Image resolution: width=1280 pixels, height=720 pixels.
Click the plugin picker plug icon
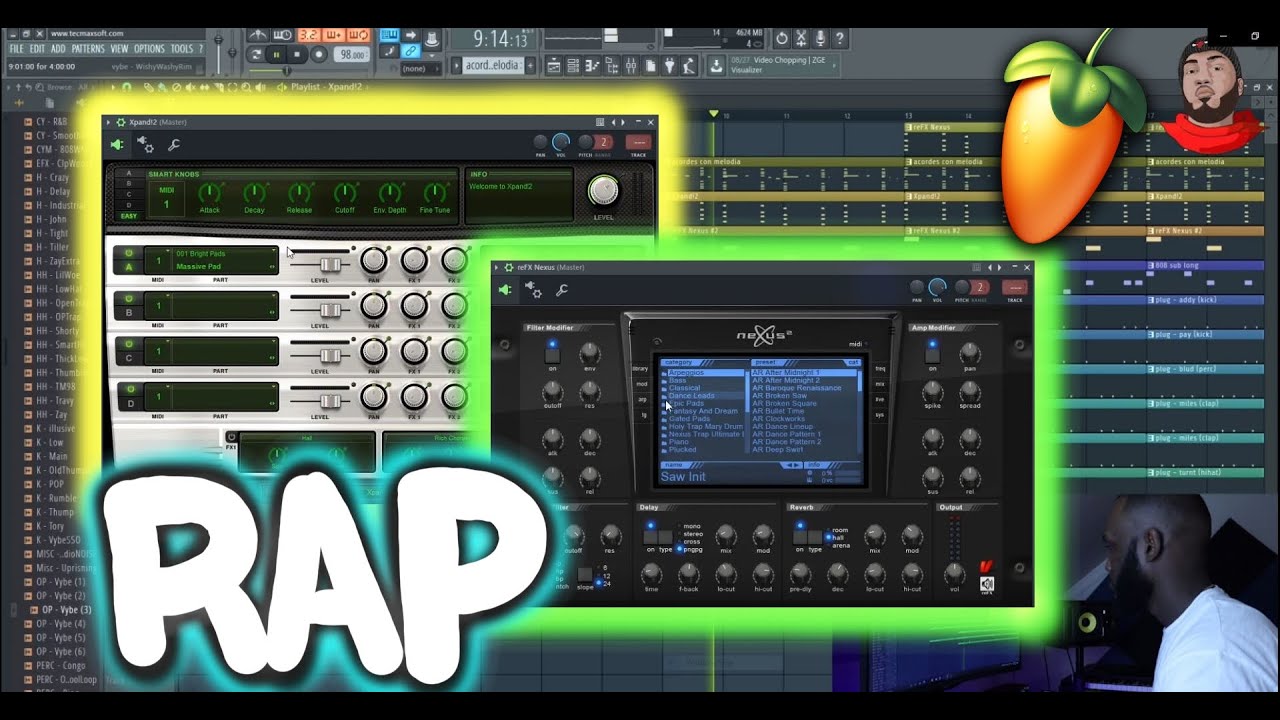coord(669,66)
